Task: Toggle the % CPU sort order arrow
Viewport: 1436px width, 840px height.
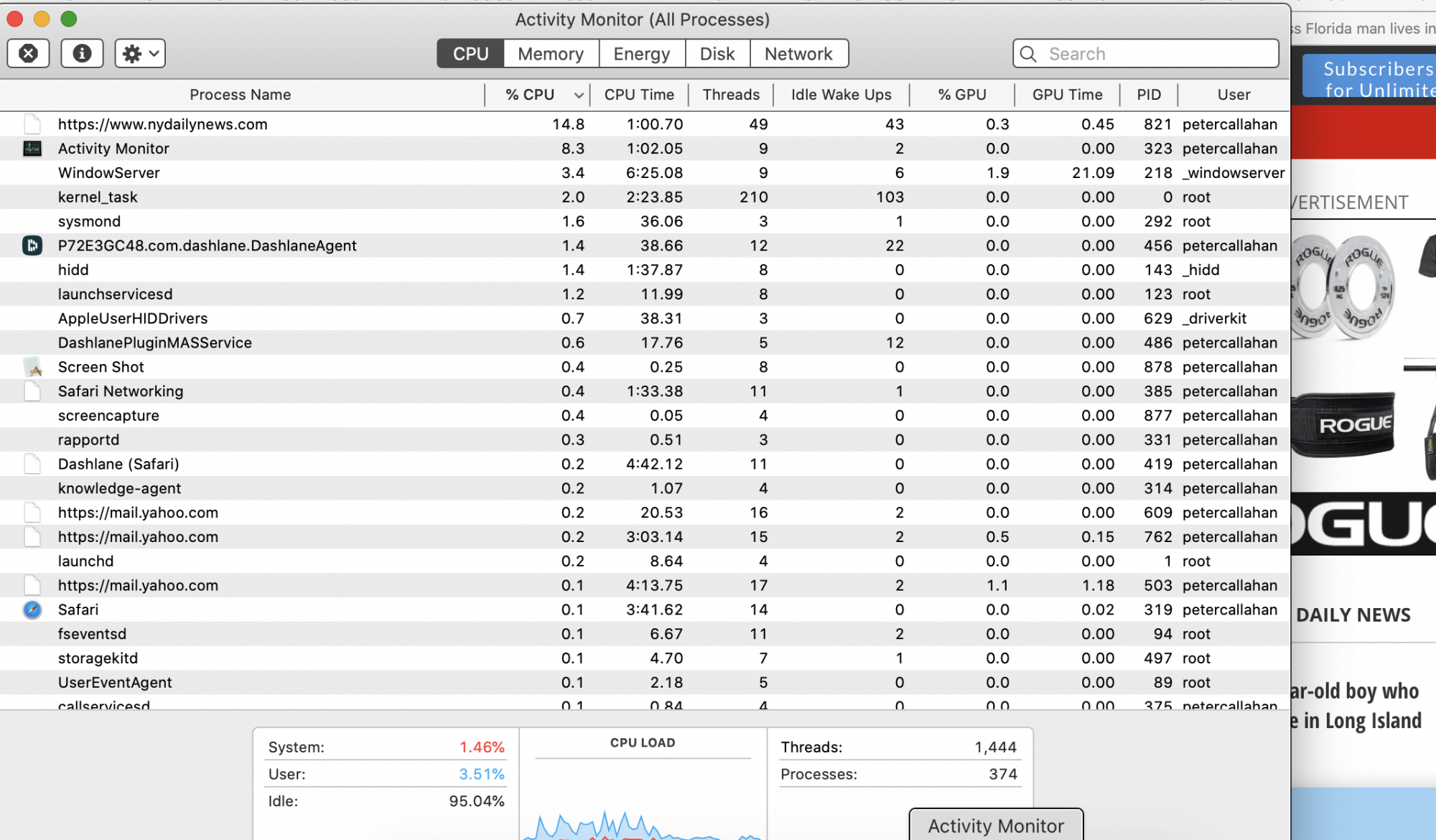Action: (x=578, y=95)
